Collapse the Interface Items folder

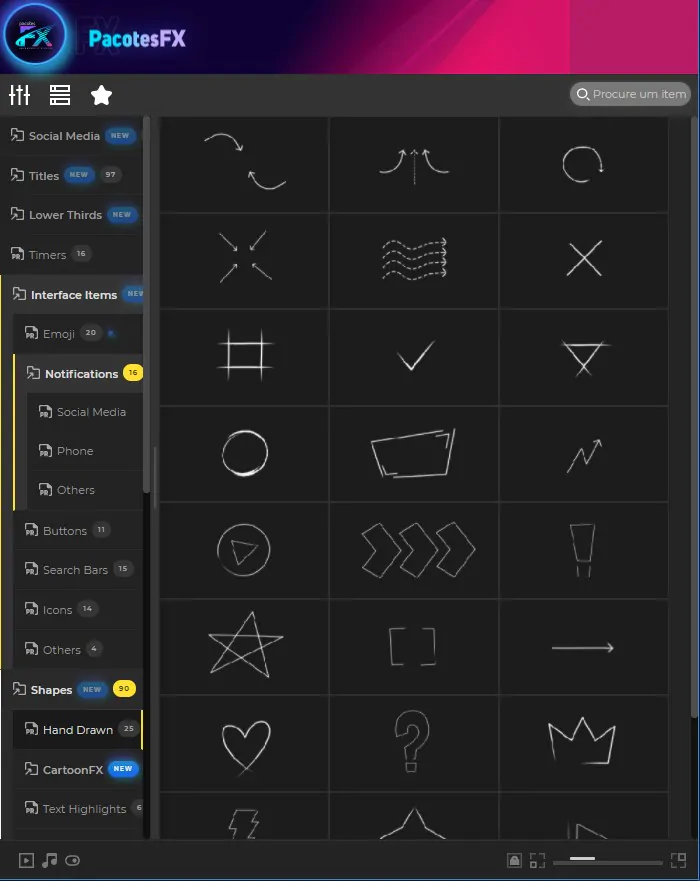coord(73,295)
